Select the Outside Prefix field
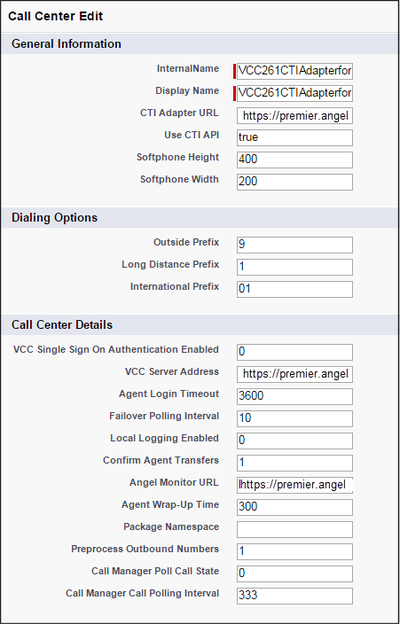 click(x=295, y=245)
